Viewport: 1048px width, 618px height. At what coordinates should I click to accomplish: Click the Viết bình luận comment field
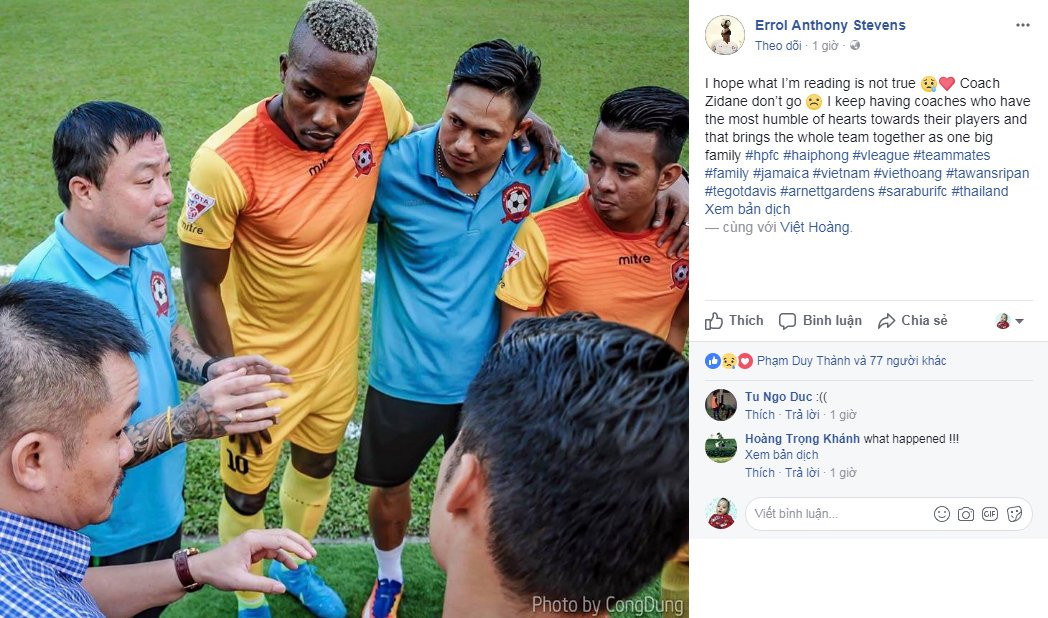click(839, 514)
